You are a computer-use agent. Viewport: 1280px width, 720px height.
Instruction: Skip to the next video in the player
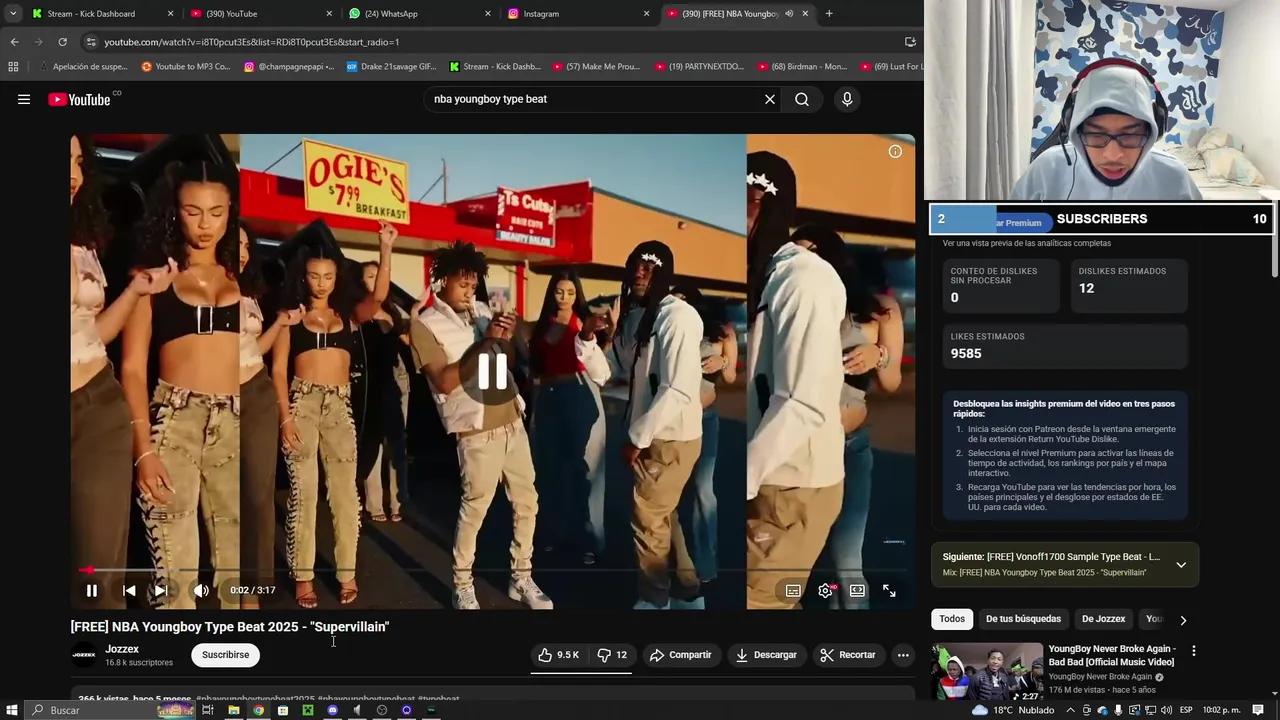point(160,591)
